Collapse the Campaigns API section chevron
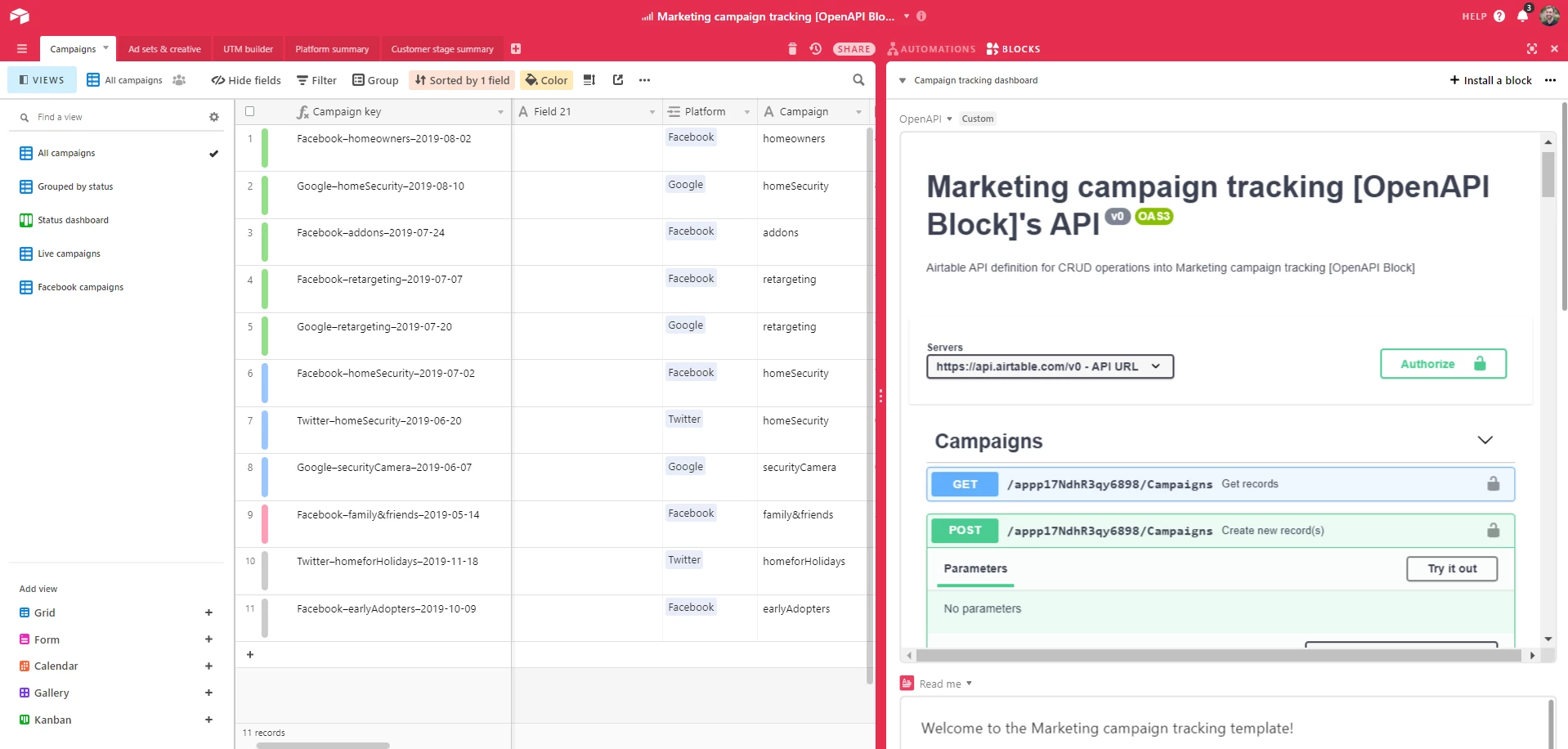Image resolution: width=1568 pixels, height=749 pixels. click(x=1485, y=440)
